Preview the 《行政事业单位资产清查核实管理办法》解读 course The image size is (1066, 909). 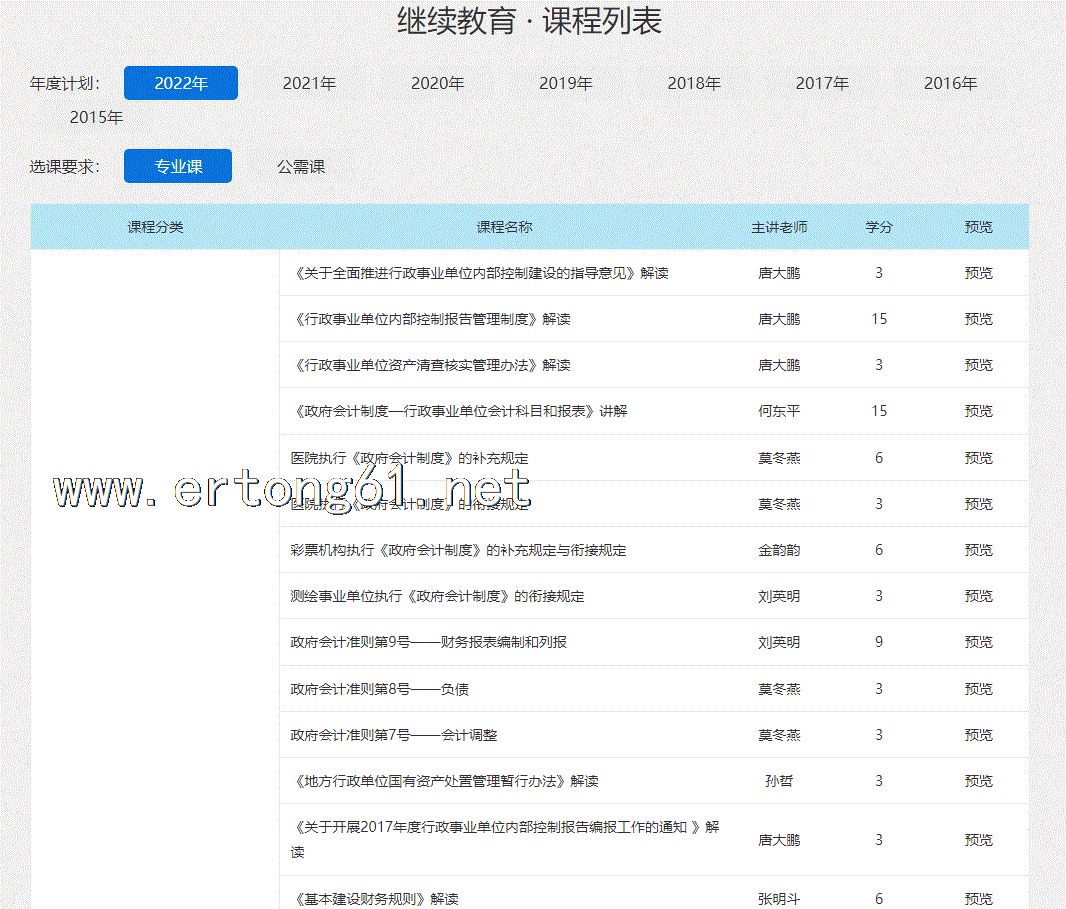point(978,365)
